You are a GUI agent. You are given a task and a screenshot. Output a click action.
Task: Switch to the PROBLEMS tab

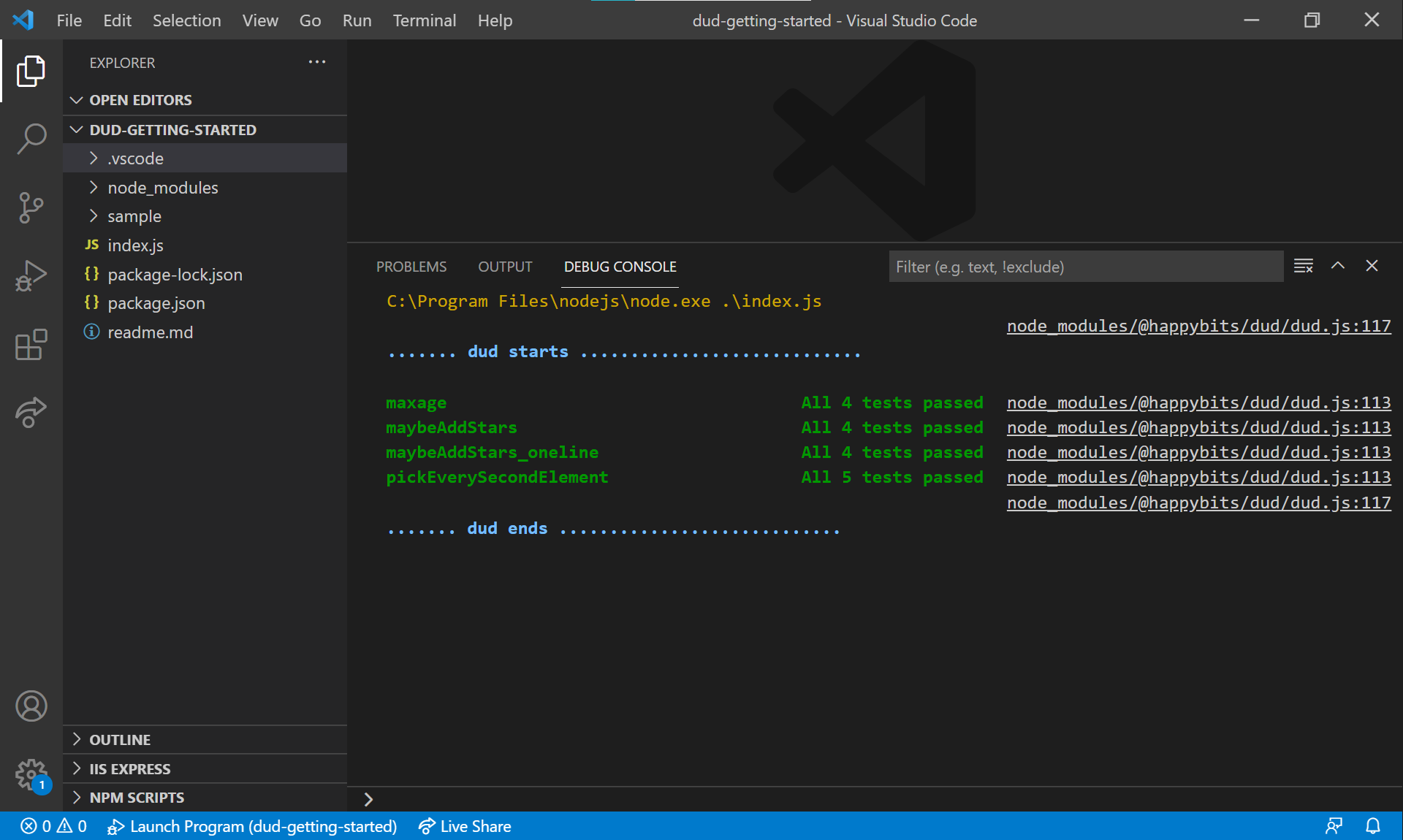pyautogui.click(x=411, y=267)
